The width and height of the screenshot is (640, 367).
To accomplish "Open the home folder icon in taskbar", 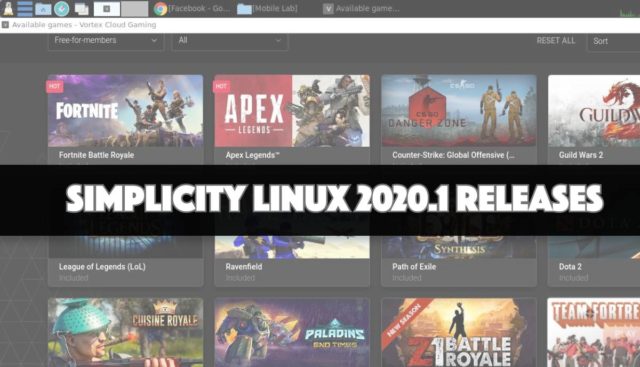I will pos(43,9).
